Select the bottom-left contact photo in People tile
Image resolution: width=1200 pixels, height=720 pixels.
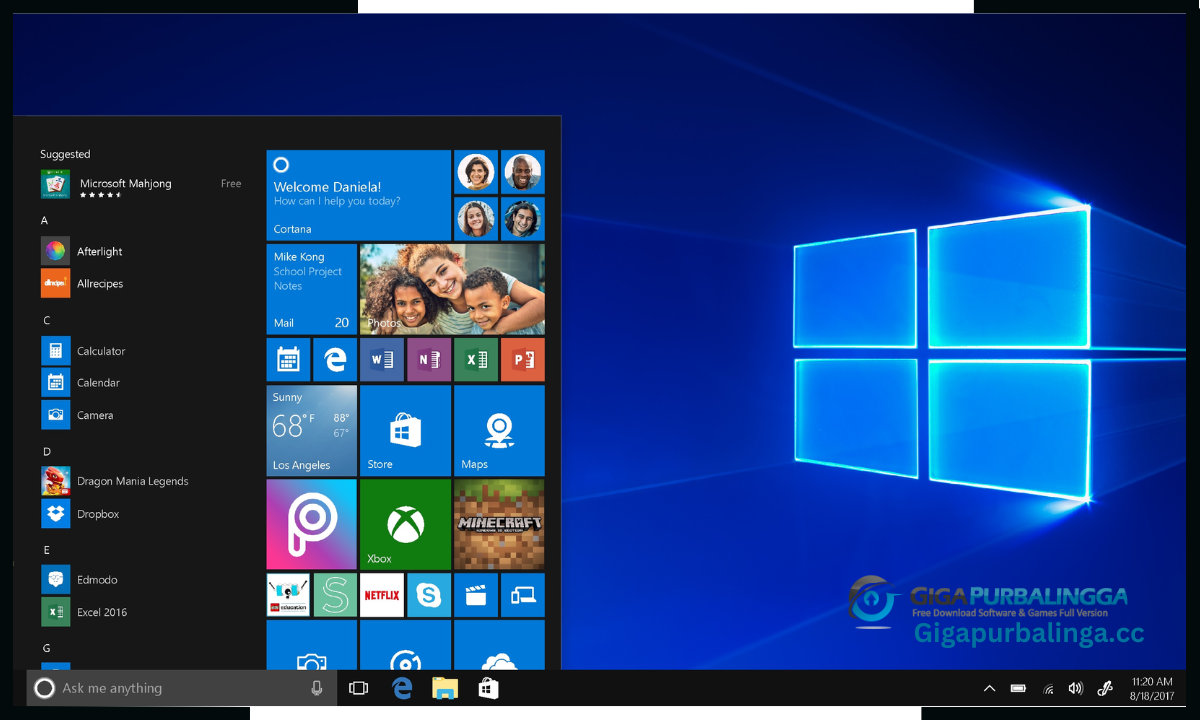click(476, 218)
